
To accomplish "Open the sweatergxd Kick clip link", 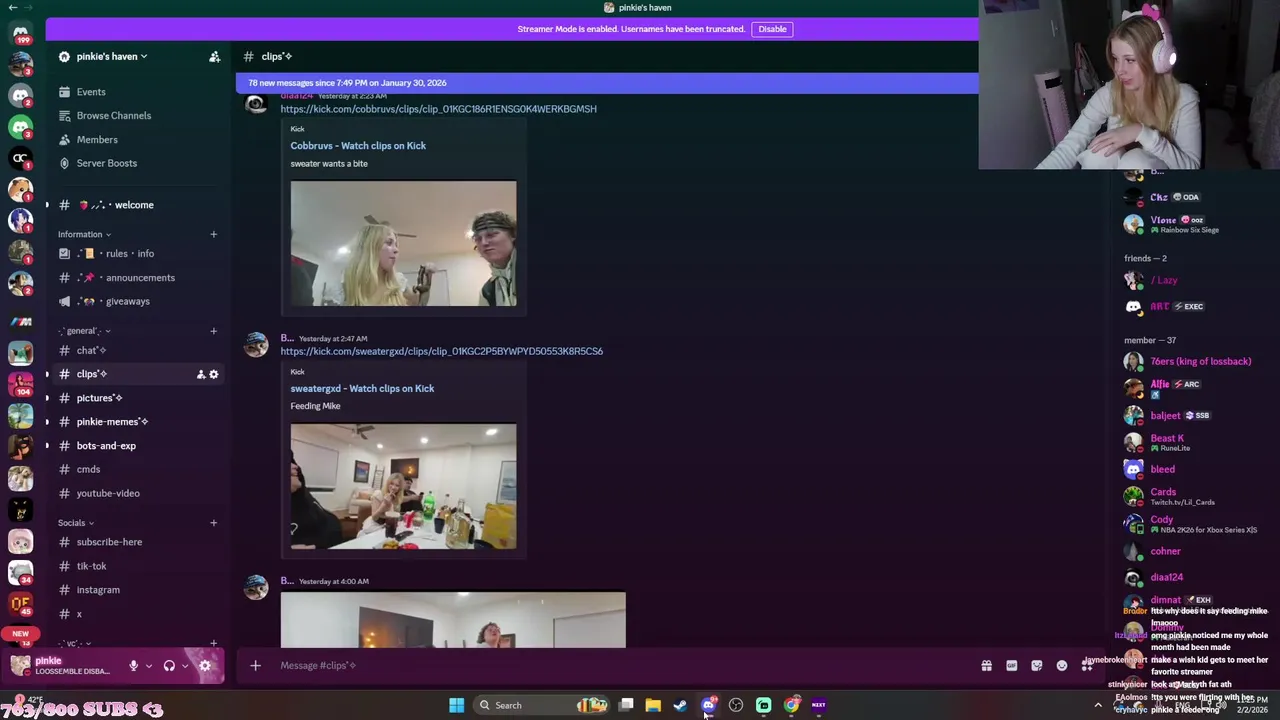I will [441, 351].
